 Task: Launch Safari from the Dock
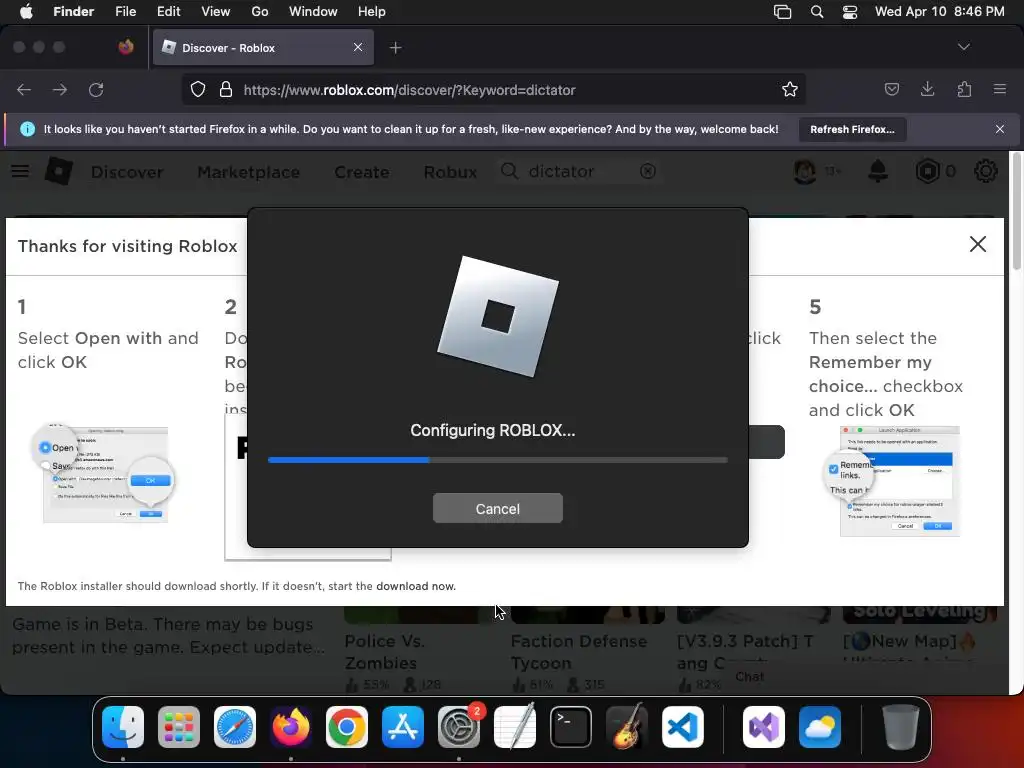(234, 727)
